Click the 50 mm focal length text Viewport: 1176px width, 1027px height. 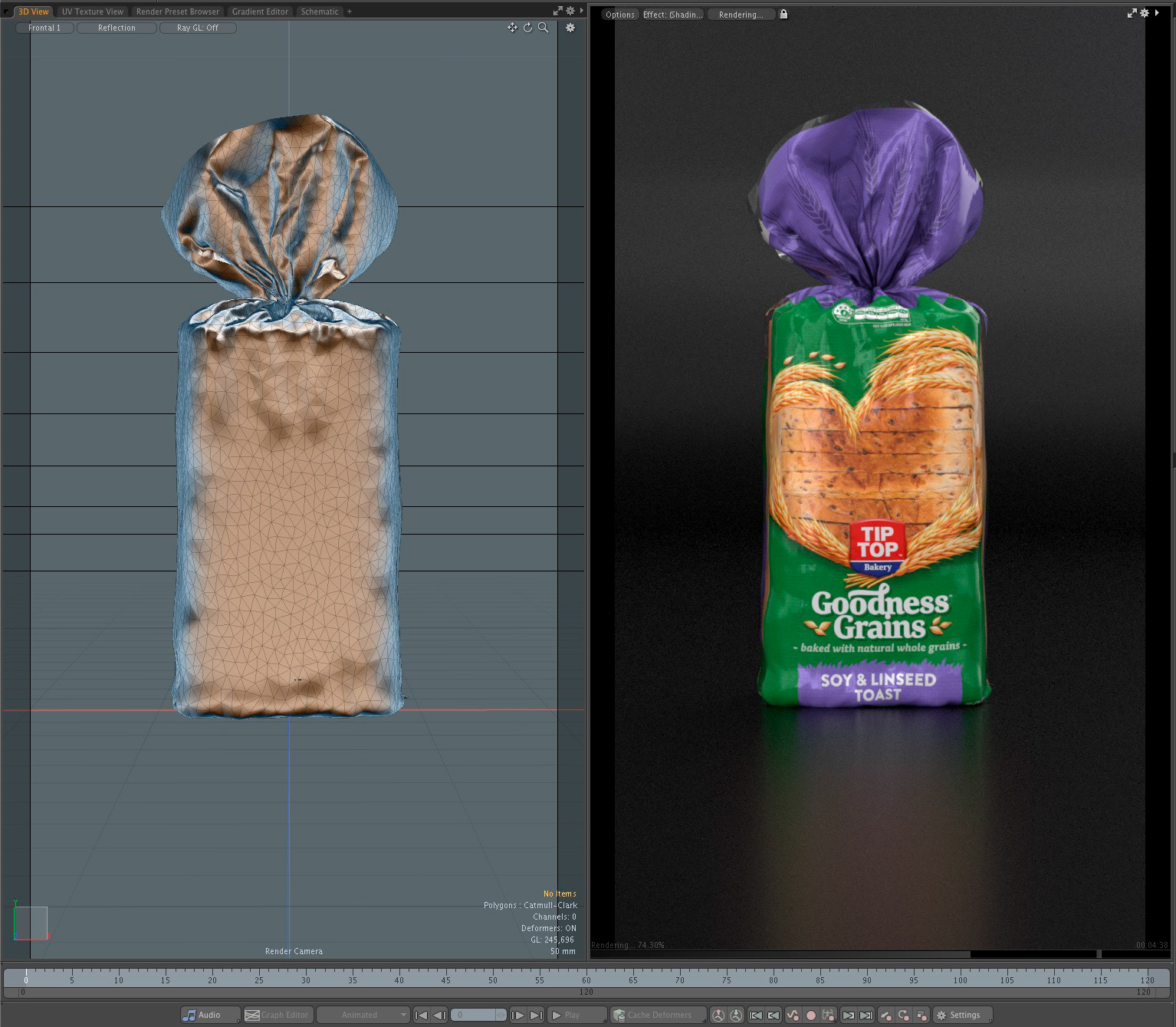(563, 951)
